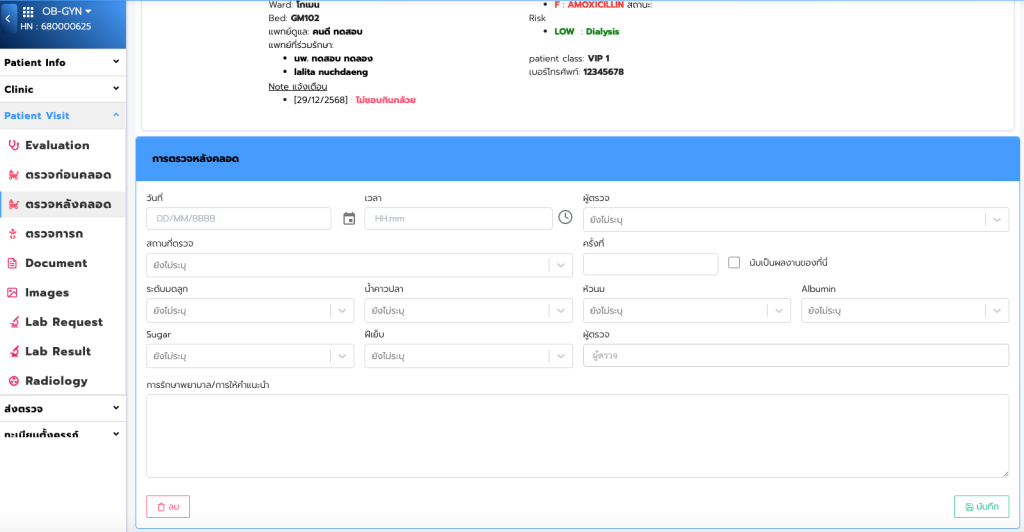Image resolution: width=1024 pixels, height=532 pixels.
Task: Open the Sugar dropdown
Action: point(341,356)
